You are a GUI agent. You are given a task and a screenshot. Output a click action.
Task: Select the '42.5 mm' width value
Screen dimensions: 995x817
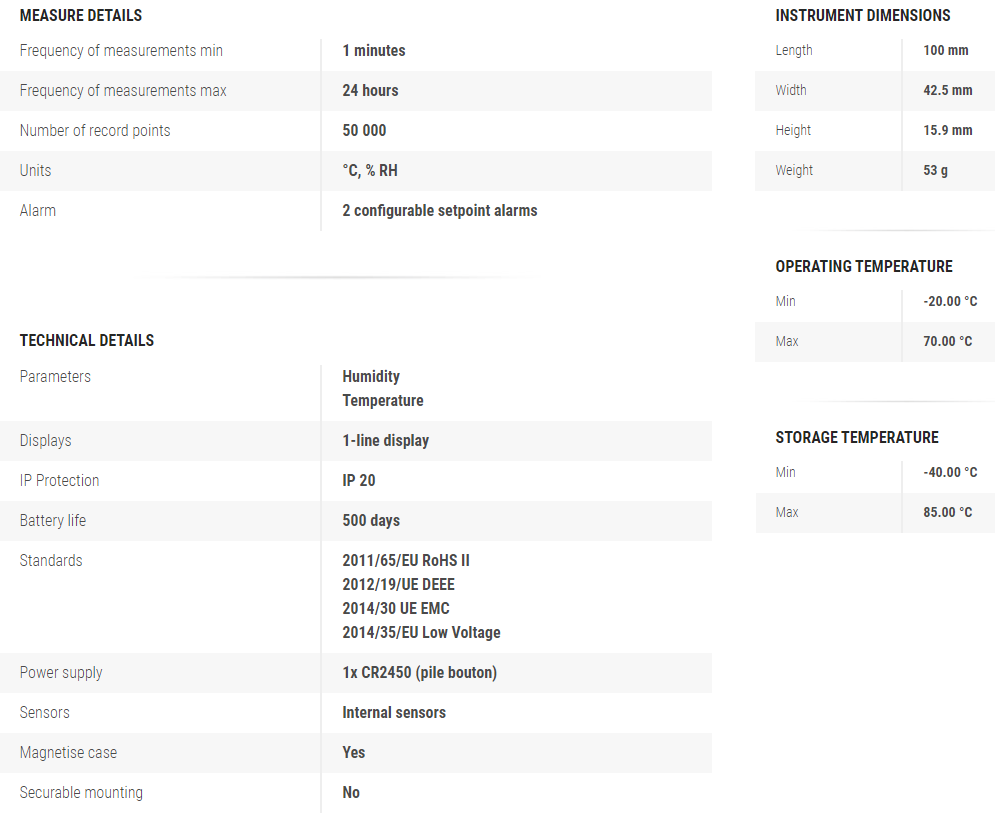[948, 91]
